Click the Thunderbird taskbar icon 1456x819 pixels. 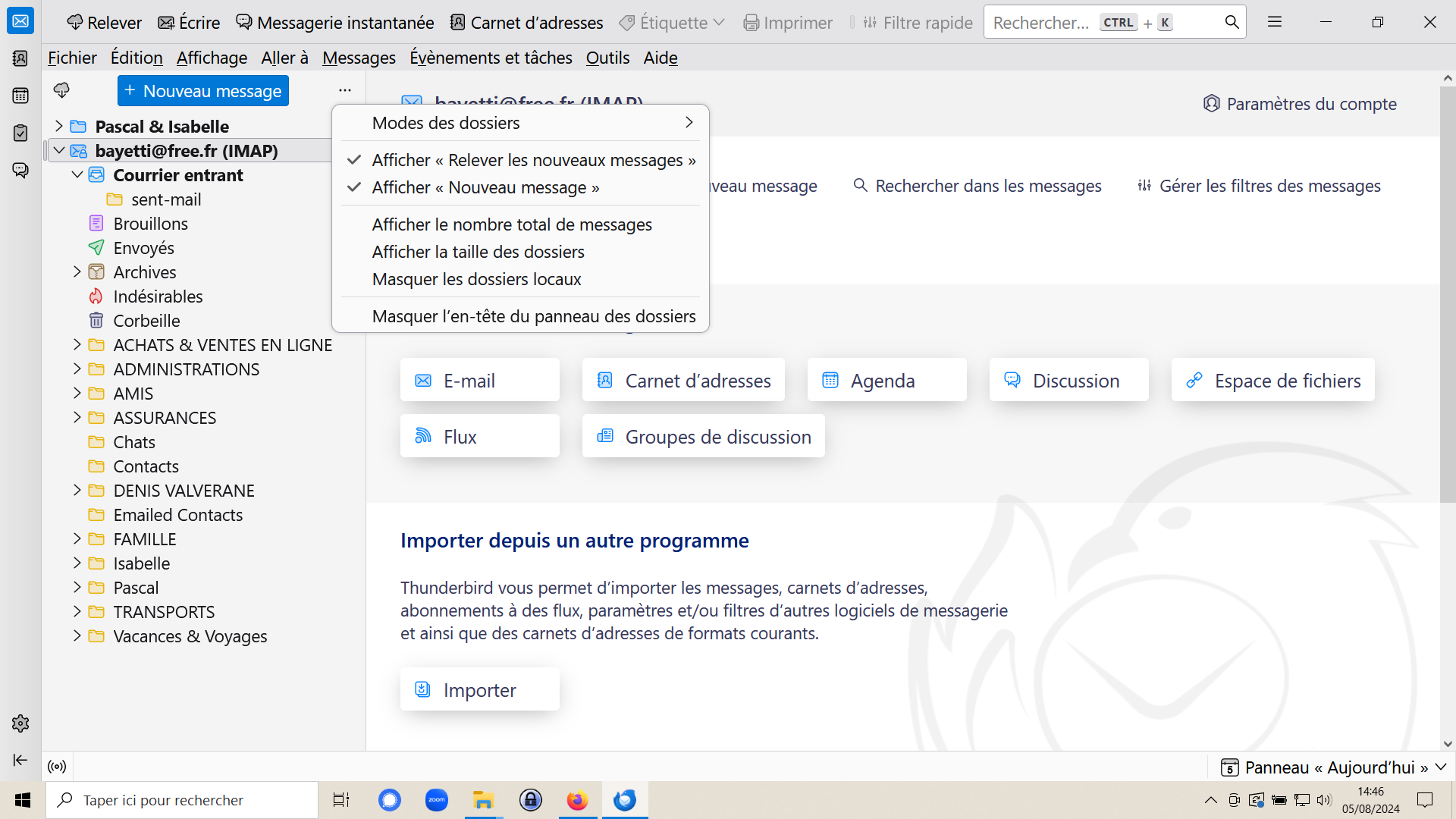pyautogui.click(x=625, y=800)
